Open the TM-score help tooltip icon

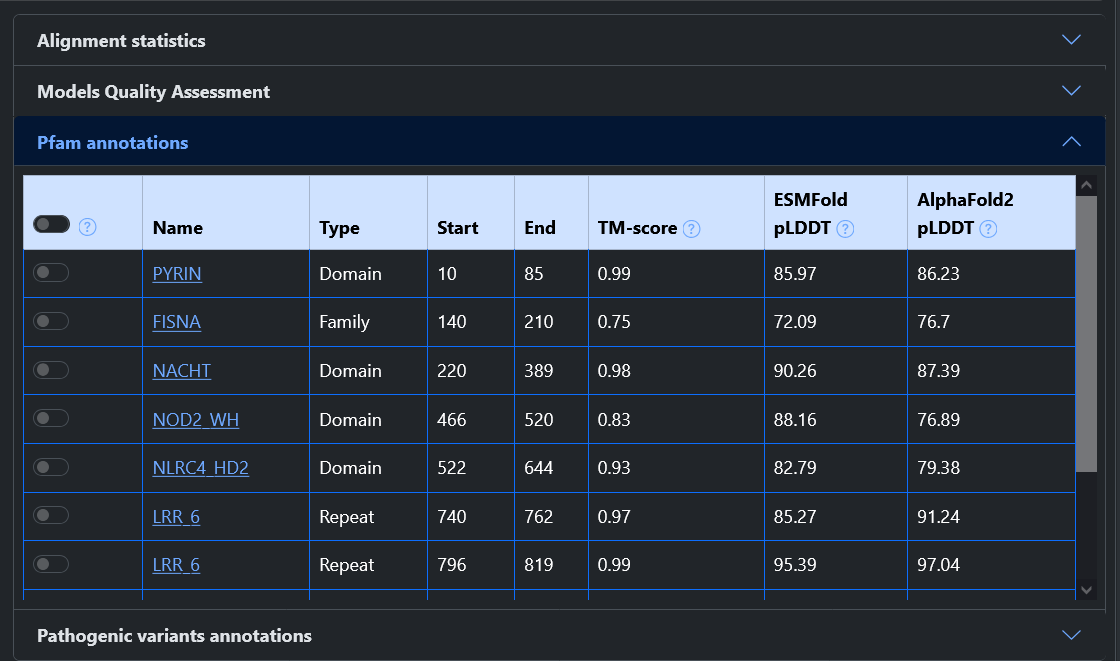[x=691, y=229]
